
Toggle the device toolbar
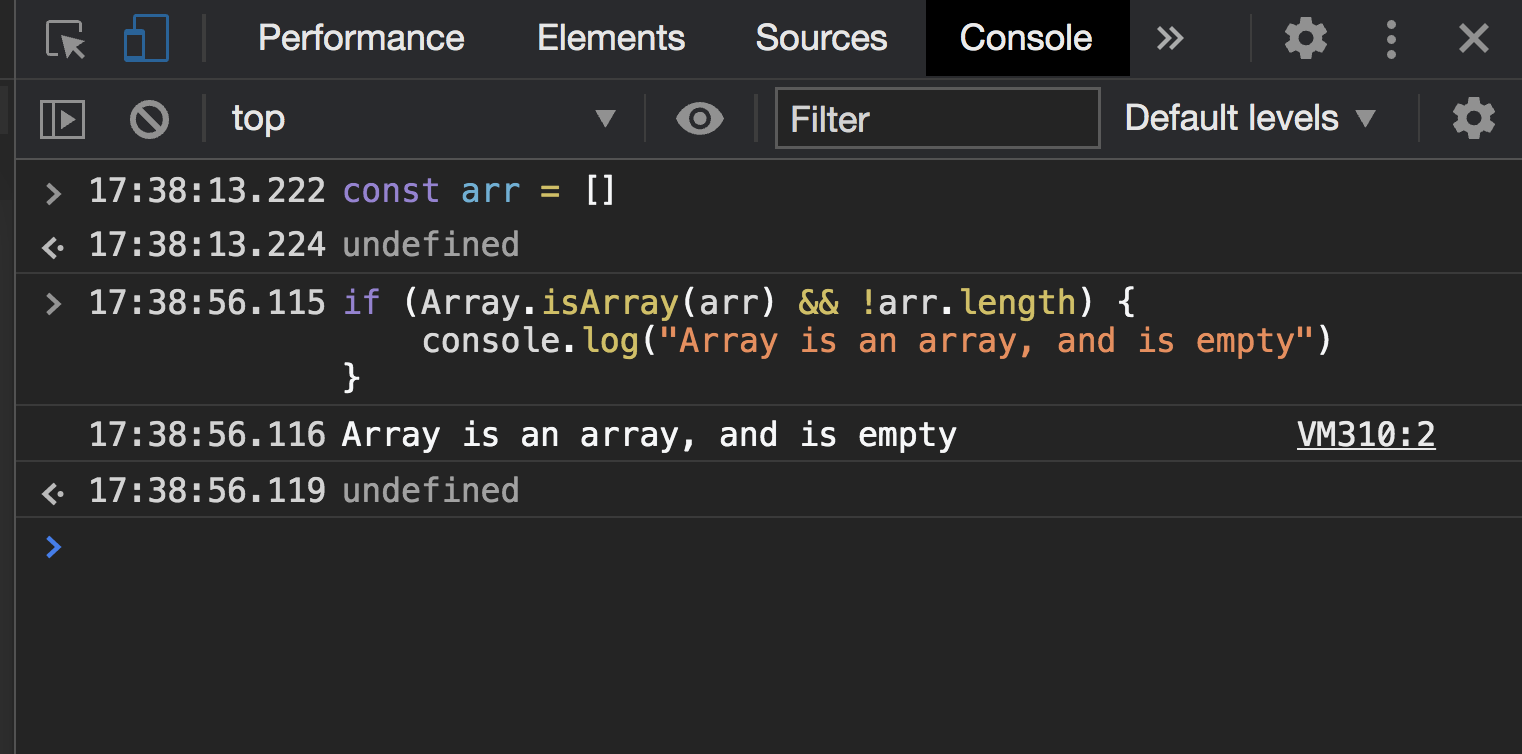[x=145, y=38]
